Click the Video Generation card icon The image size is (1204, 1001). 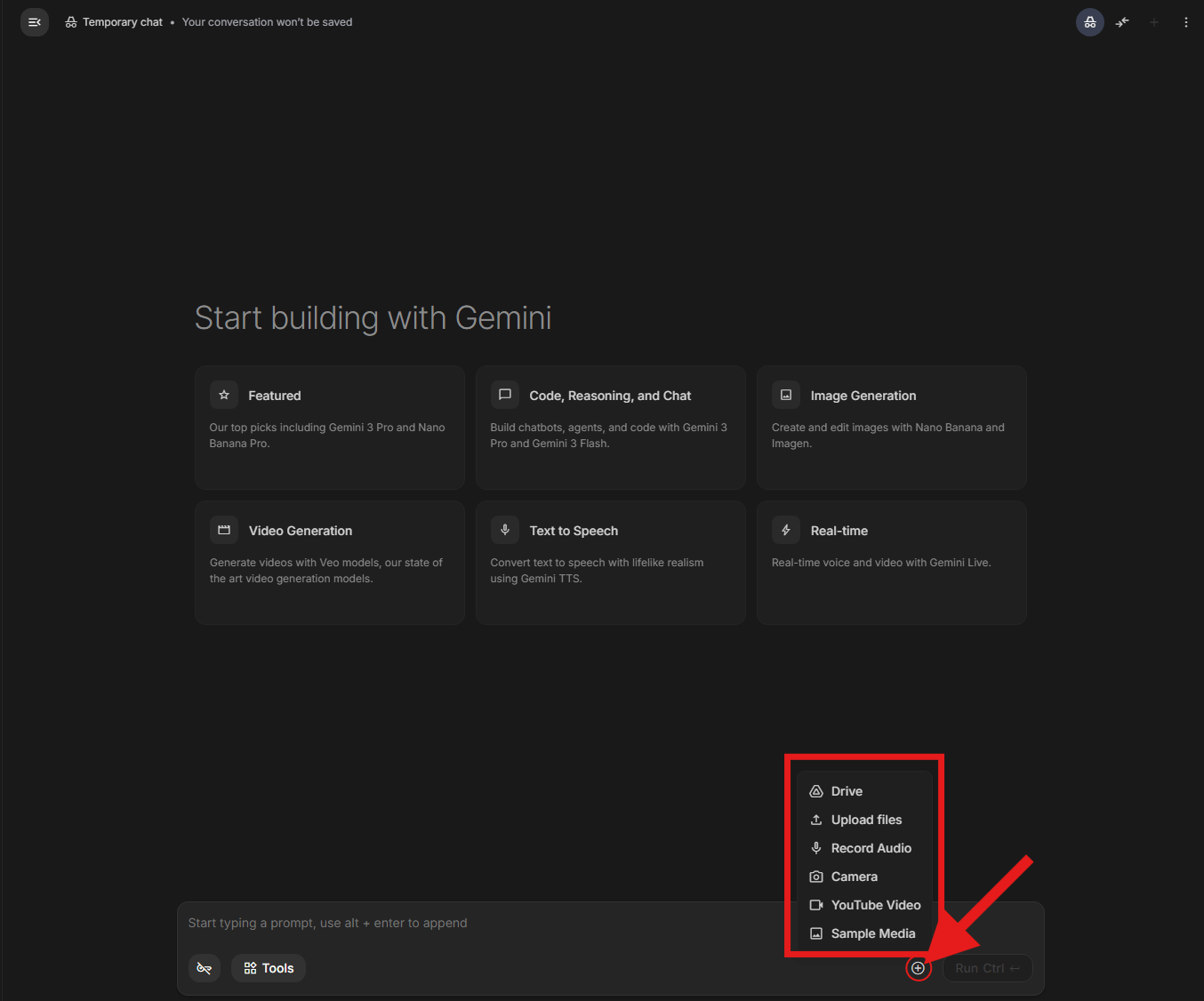[224, 530]
